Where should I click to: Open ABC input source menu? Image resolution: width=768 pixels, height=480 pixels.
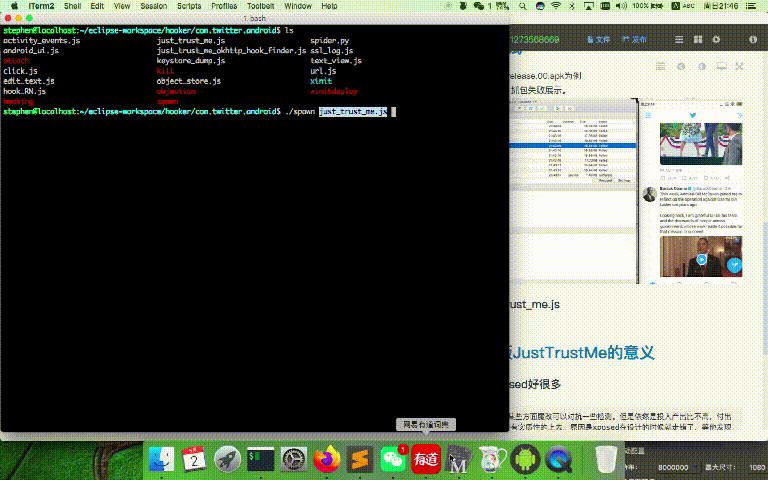tap(683, 6)
